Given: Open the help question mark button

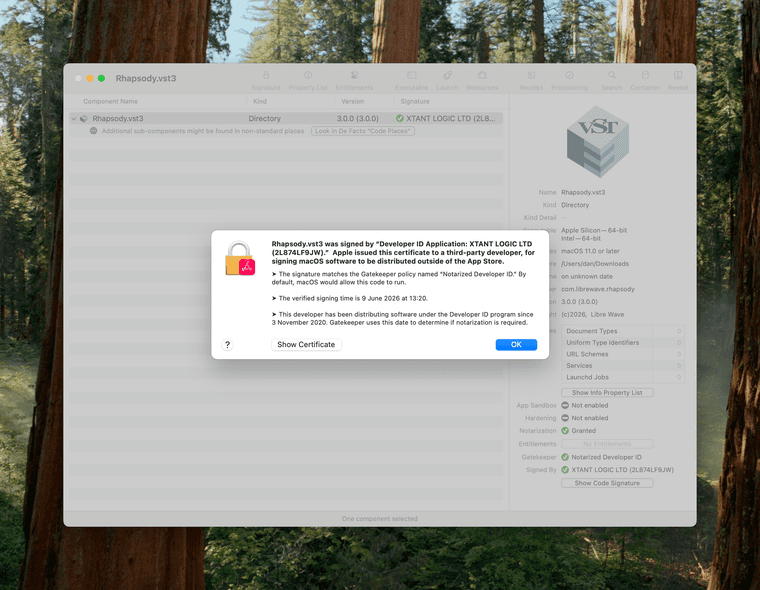Looking at the screenshot, I should click(227, 345).
